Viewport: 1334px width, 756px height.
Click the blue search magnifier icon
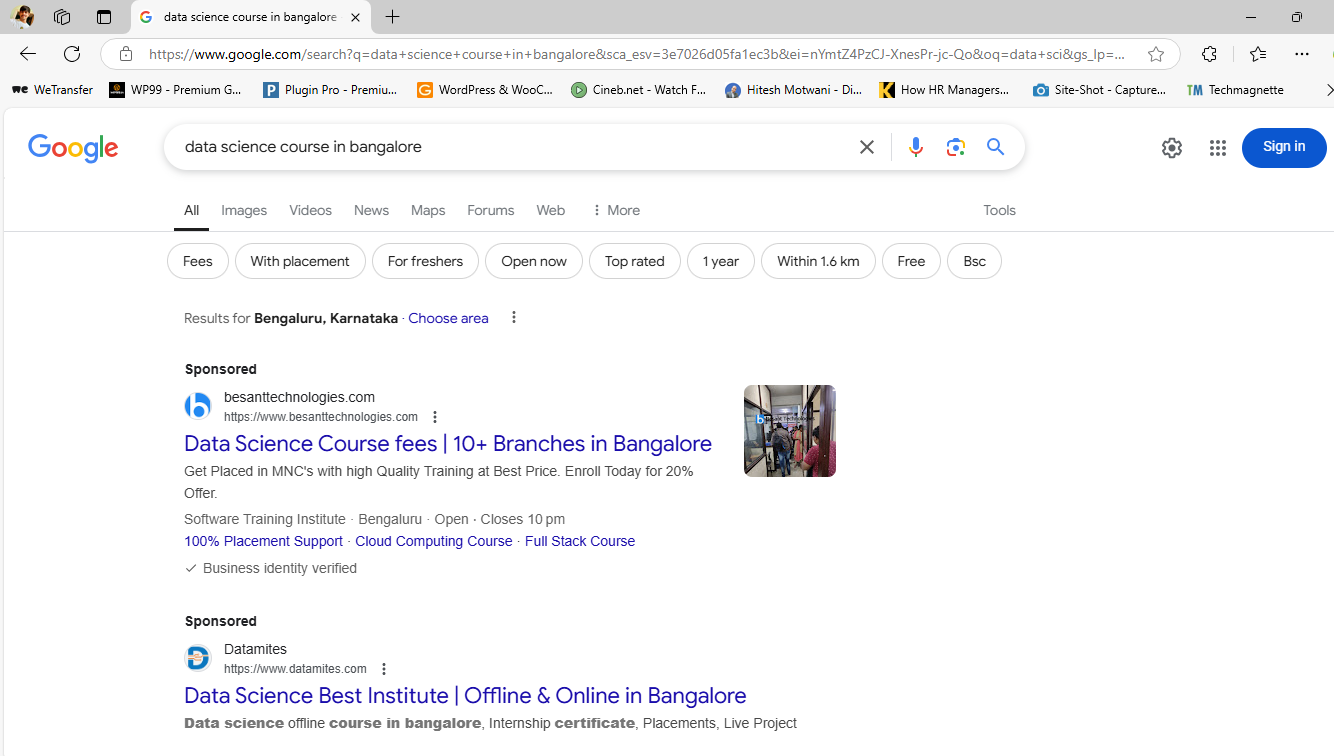click(995, 147)
